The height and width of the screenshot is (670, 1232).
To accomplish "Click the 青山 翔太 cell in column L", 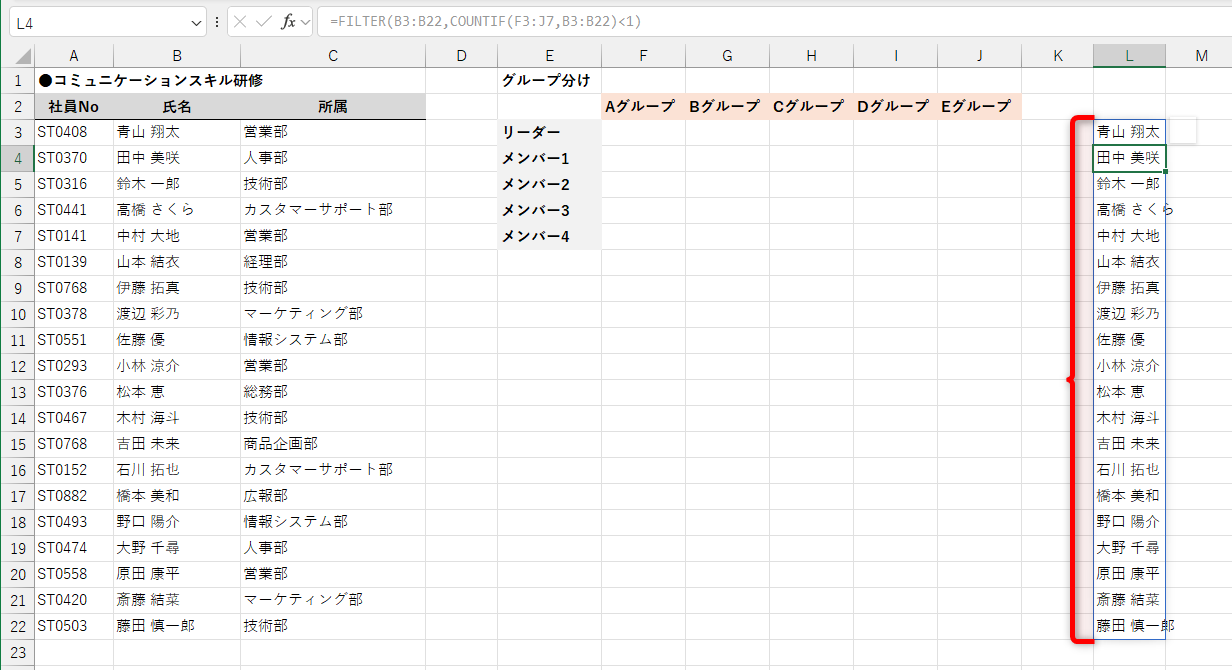I will (x=1129, y=131).
